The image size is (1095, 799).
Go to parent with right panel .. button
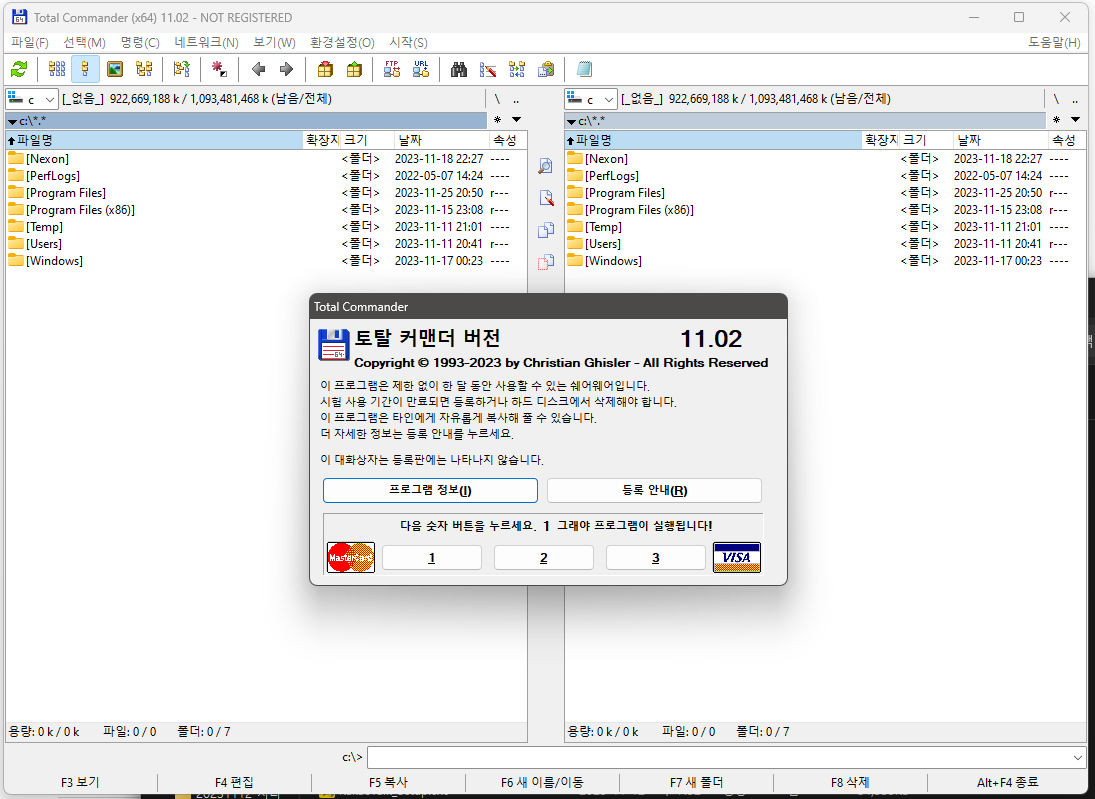click(1075, 99)
